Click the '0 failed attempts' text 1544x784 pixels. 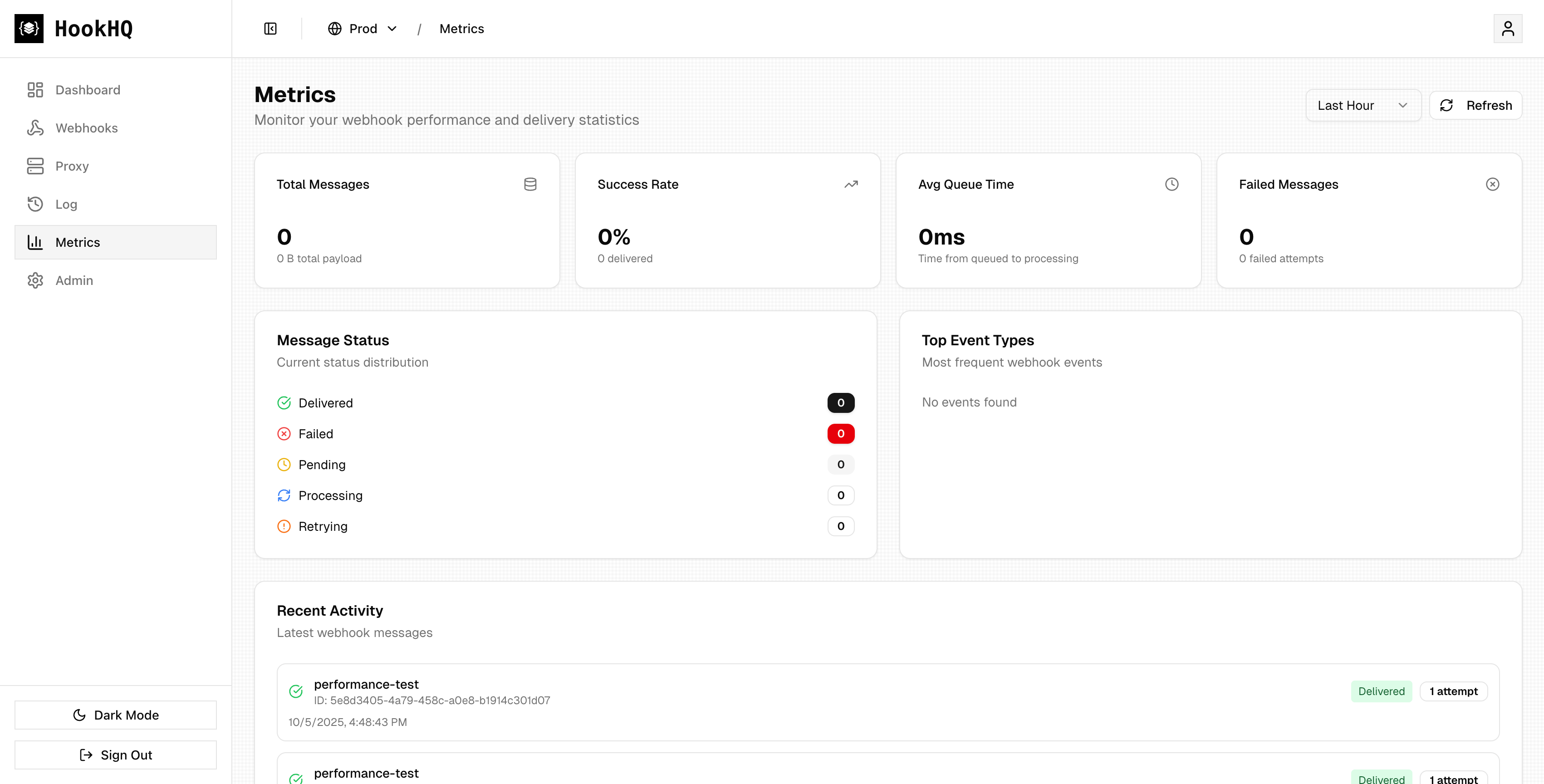tap(1281, 258)
